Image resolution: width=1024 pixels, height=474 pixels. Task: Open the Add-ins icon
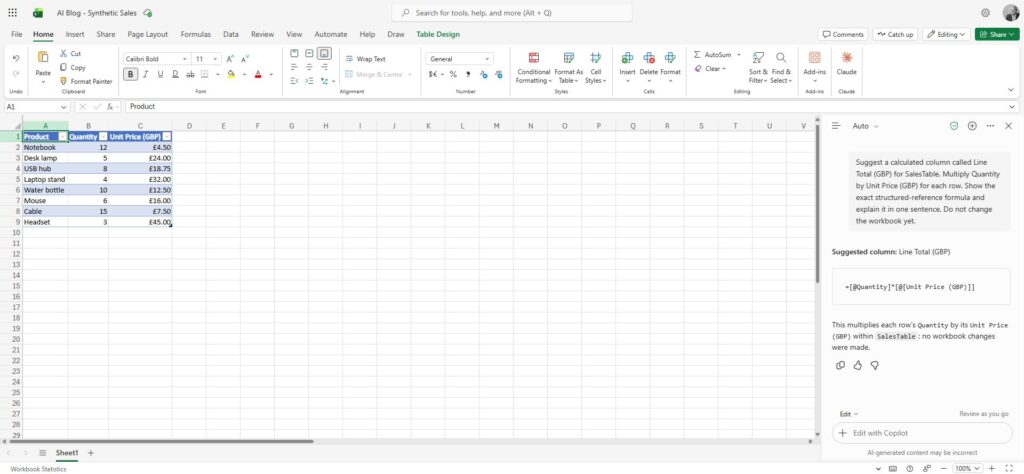coord(814,58)
